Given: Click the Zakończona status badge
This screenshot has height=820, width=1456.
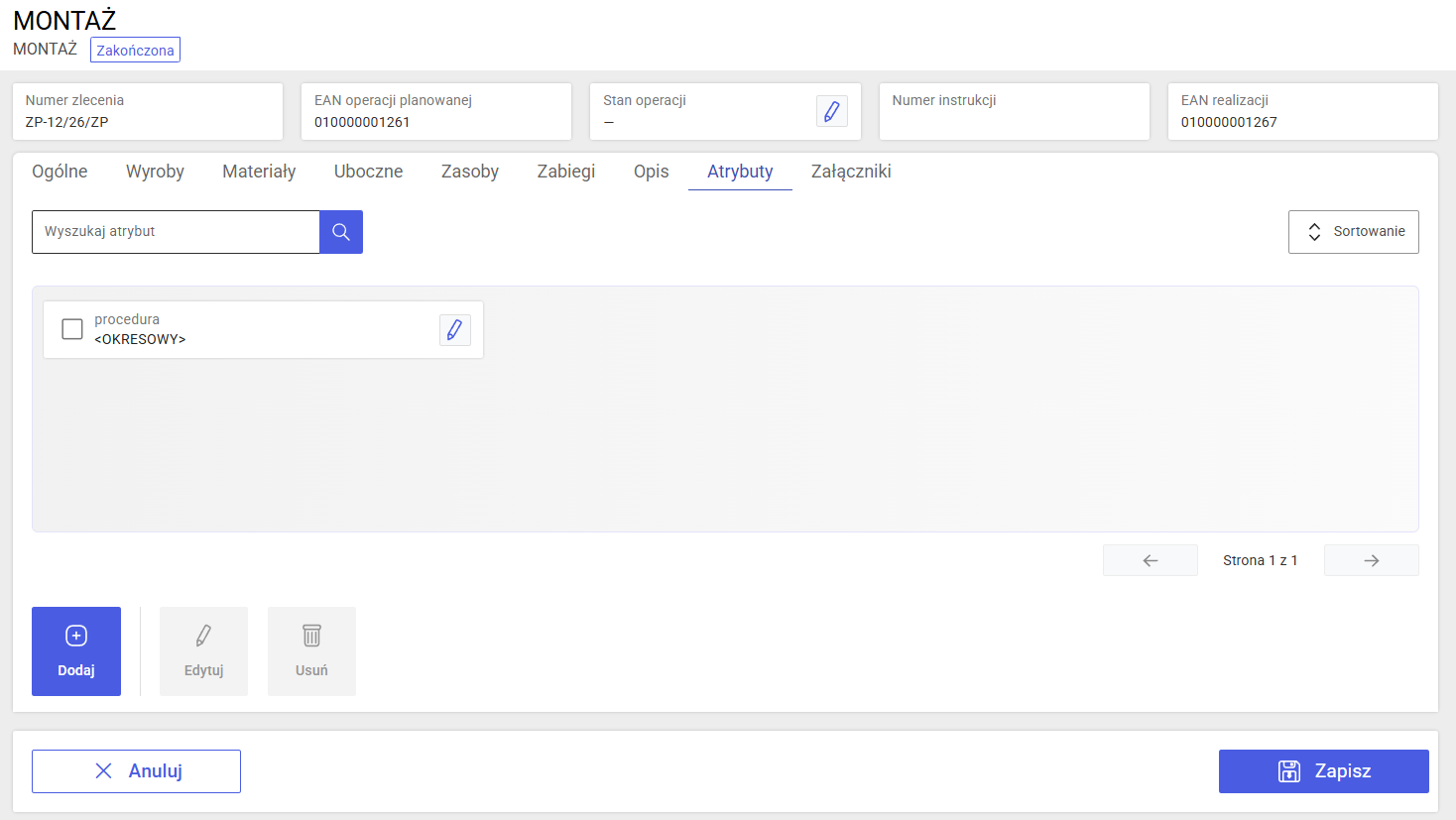Looking at the screenshot, I should click(135, 51).
